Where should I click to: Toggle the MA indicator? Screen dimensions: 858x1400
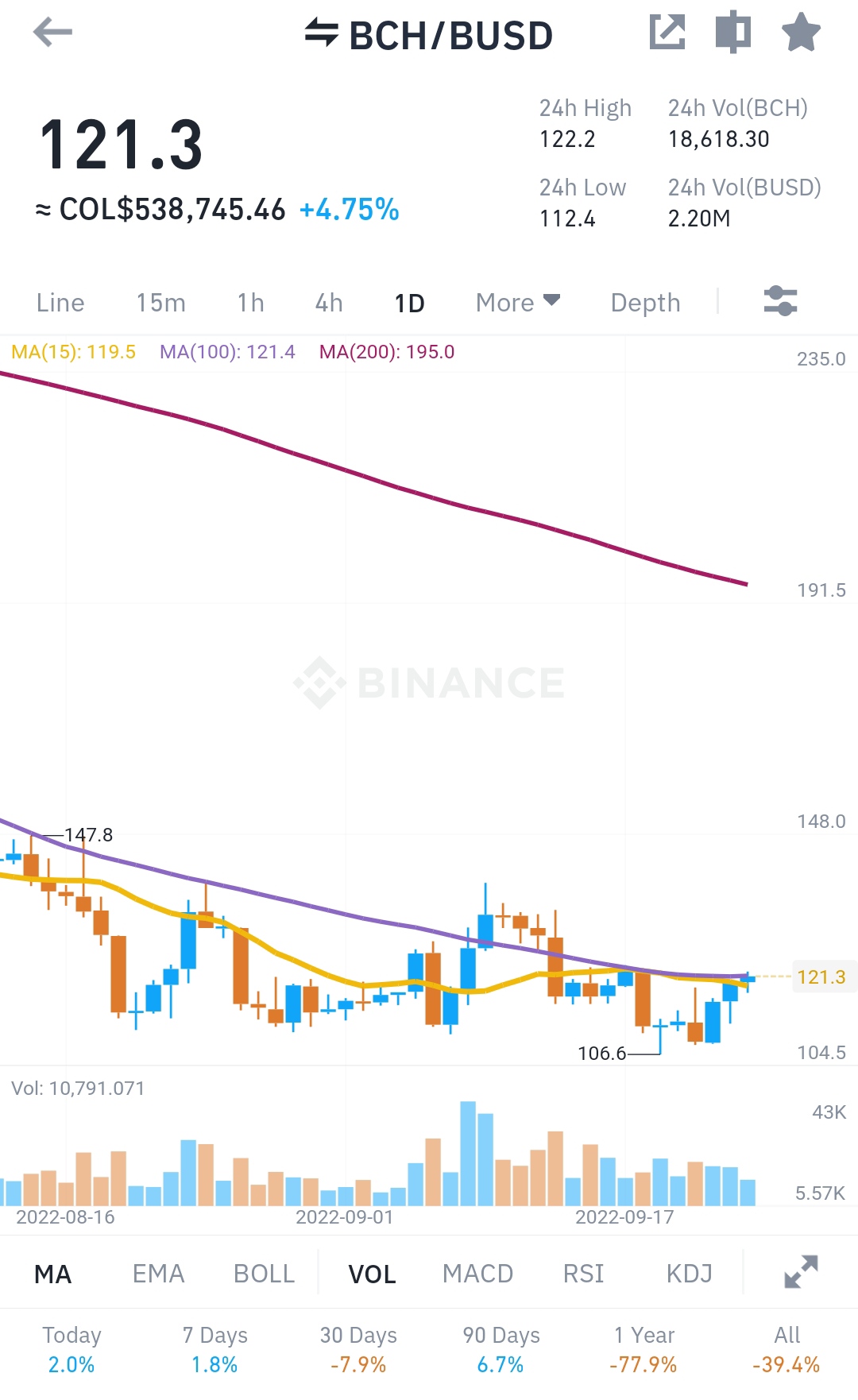click(x=53, y=1274)
